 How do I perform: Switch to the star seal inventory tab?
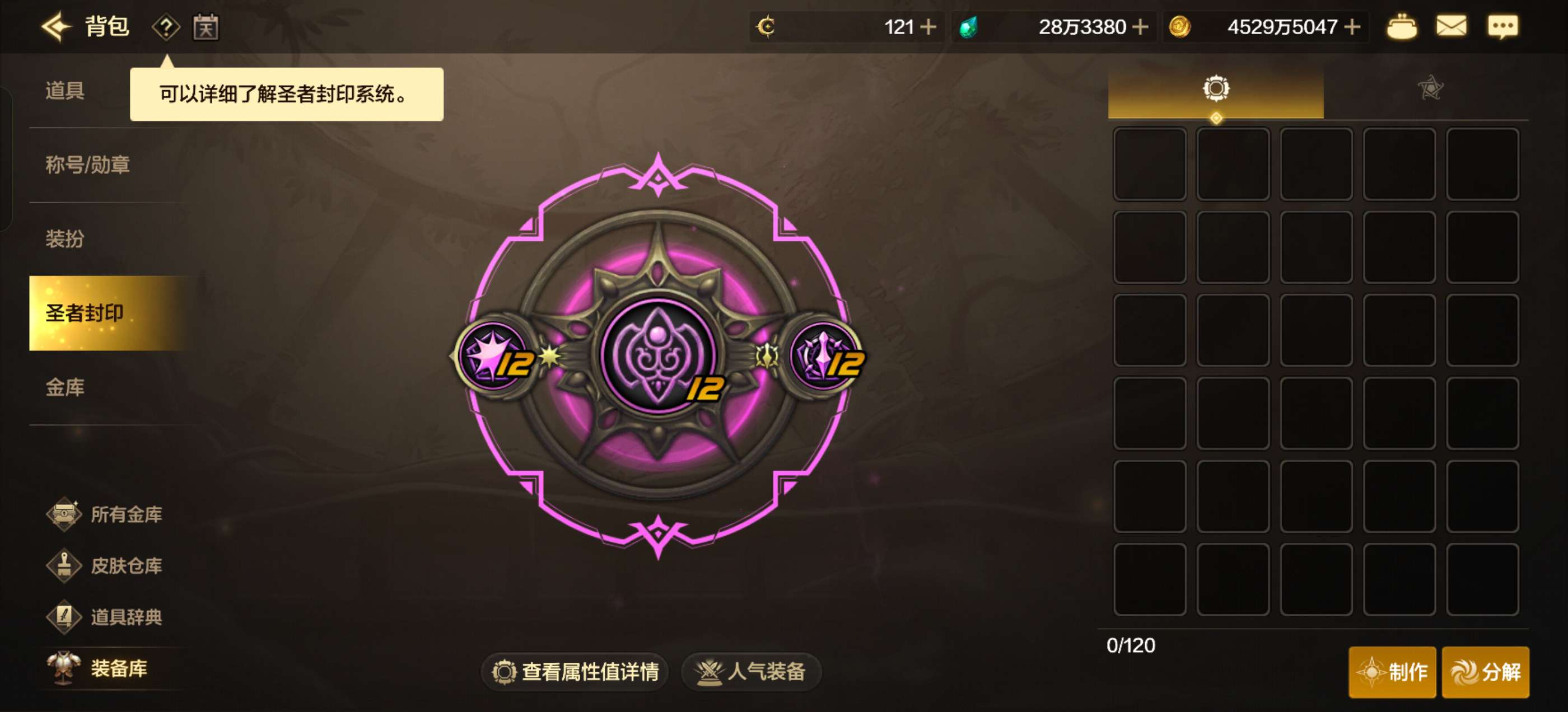point(1430,89)
